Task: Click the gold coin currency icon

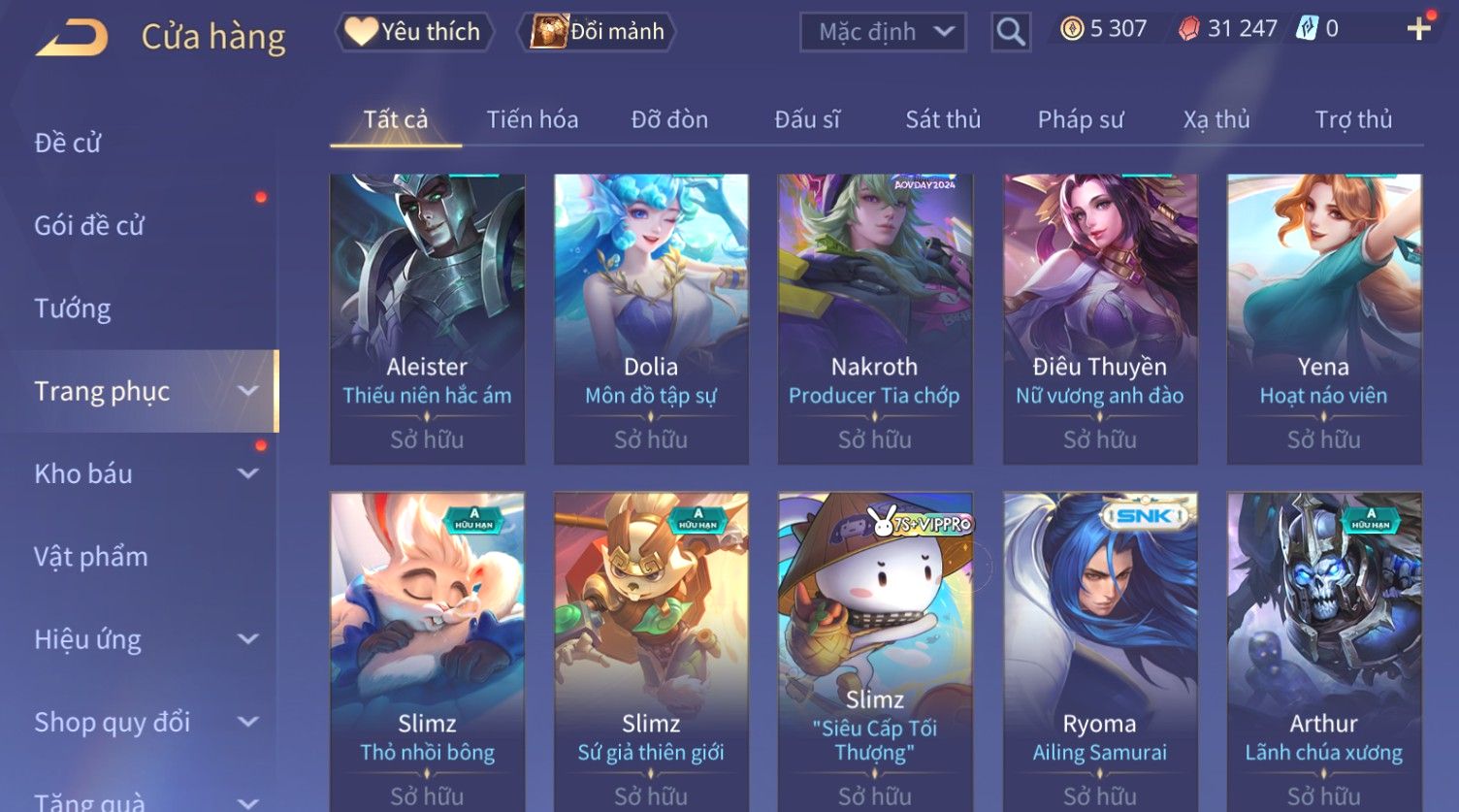Action: click(x=1072, y=29)
